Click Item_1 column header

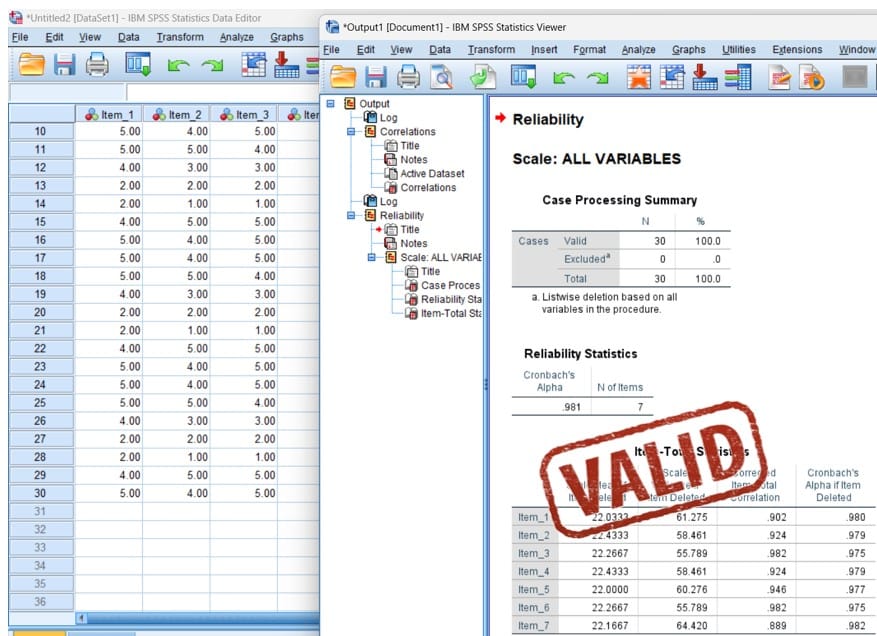point(109,115)
